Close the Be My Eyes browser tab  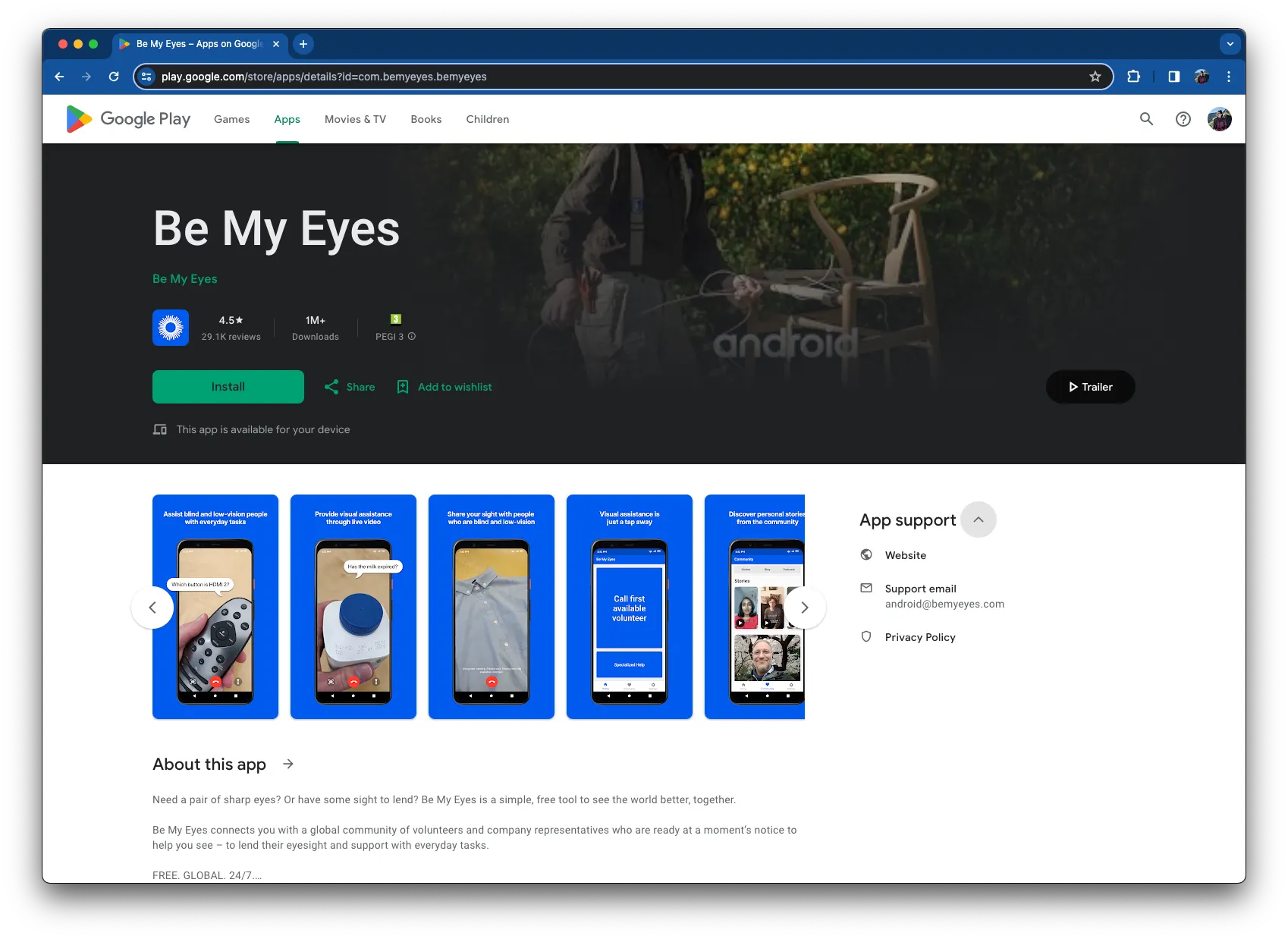pyautogui.click(x=276, y=44)
